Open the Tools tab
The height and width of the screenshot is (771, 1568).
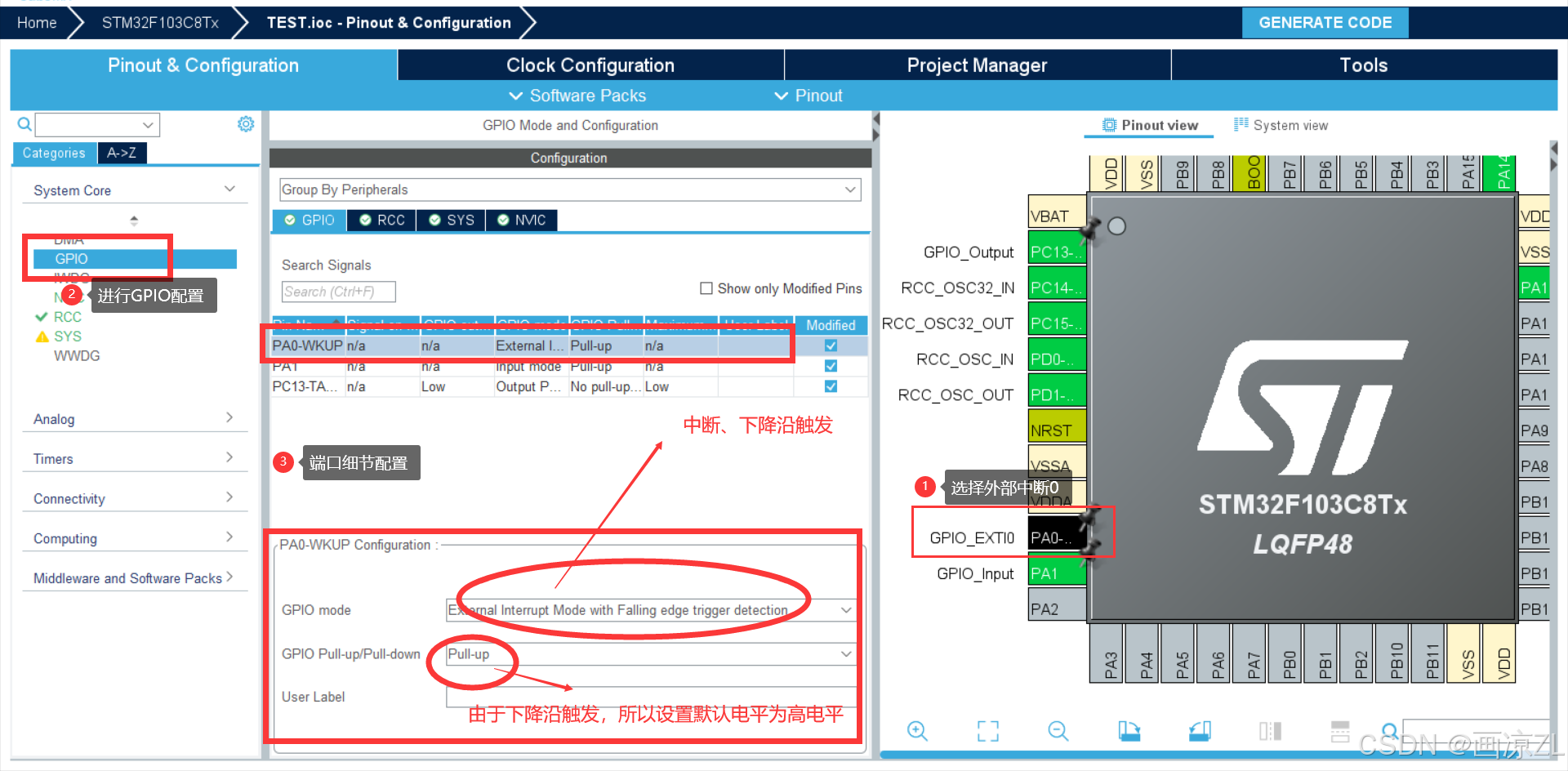click(x=1364, y=65)
